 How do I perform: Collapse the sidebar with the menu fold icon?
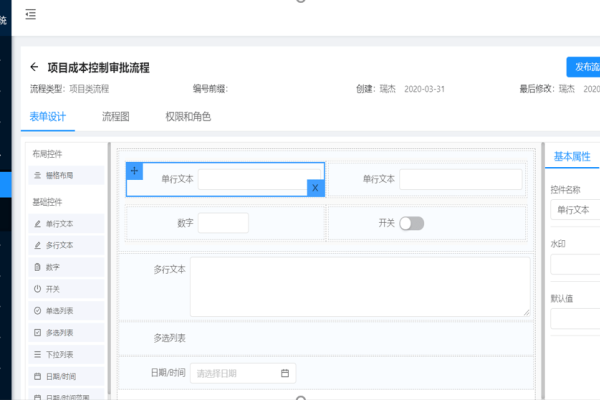pyautogui.click(x=31, y=15)
